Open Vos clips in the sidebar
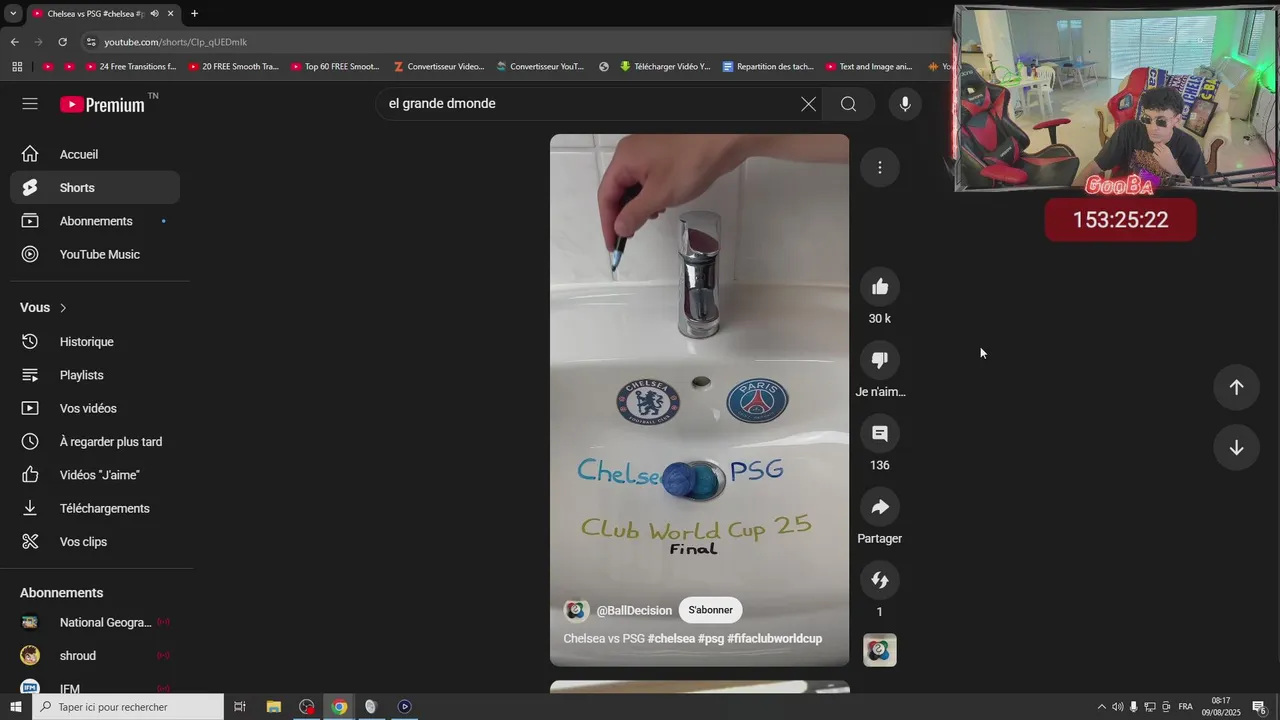Viewport: 1280px width, 720px height. (x=95, y=542)
